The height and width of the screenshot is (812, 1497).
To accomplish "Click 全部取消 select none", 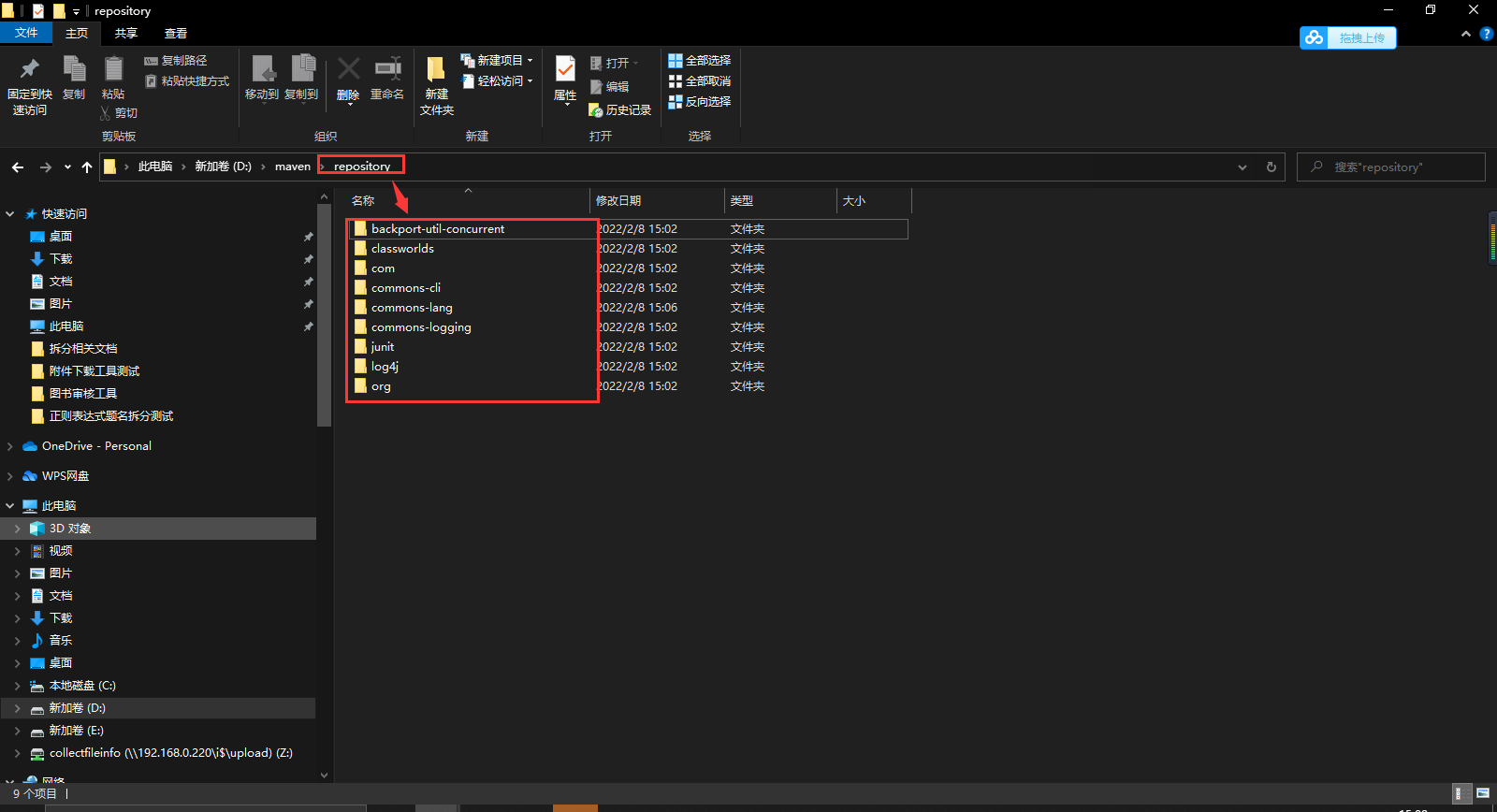I will [x=699, y=81].
